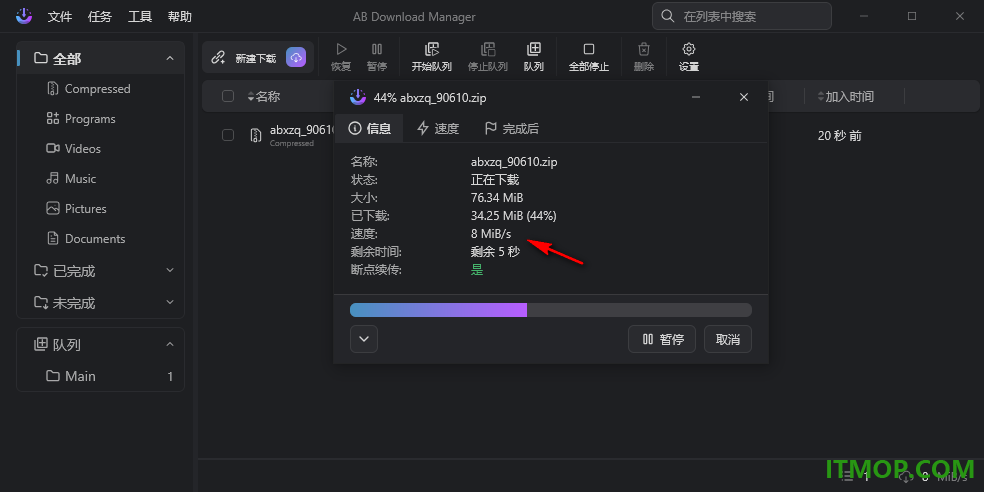Switch to the 信息 tab

coord(370,129)
